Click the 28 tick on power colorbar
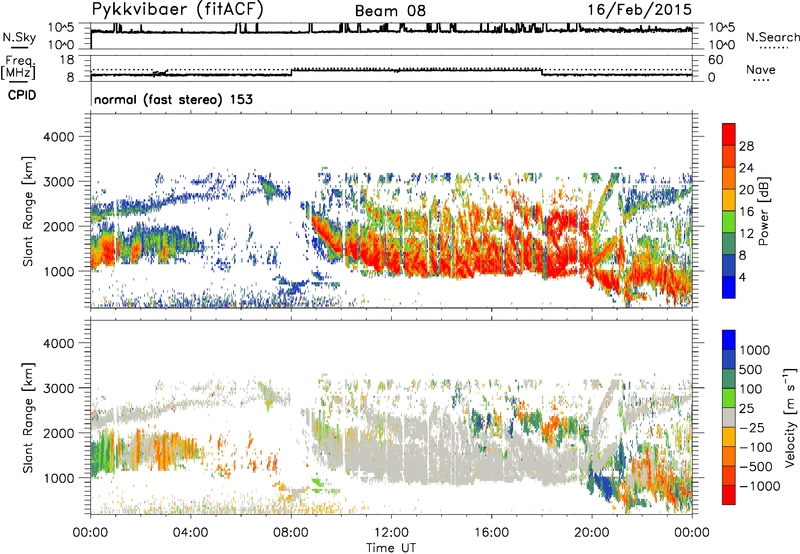The width and height of the screenshot is (800, 554). pos(746,146)
